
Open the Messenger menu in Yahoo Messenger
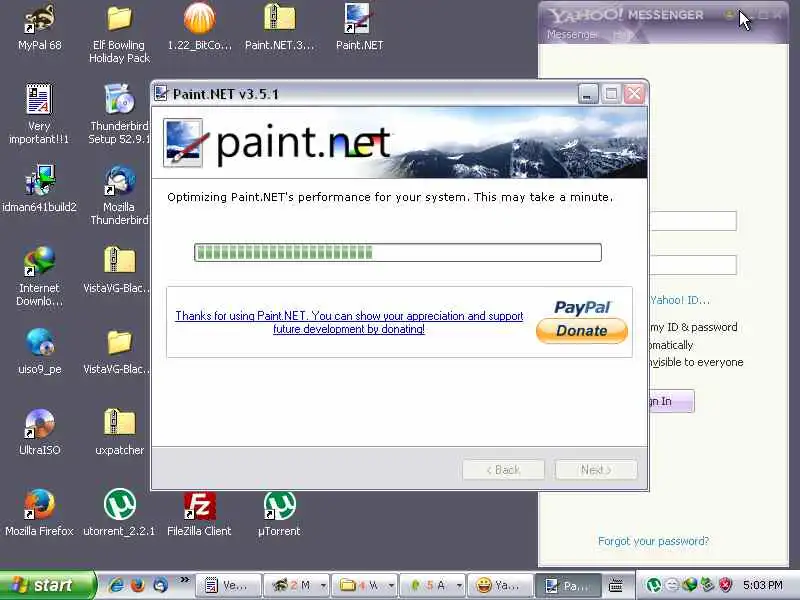pyautogui.click(x=572, y=35)
